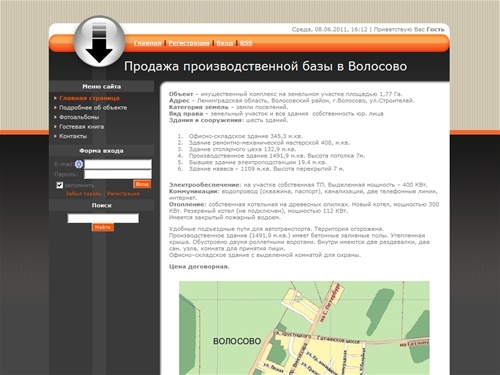Image resolution: width=500 pixels, height=375 pixels.
Task: Click the page title 'Продажа производственной базы в Волосово'
Action: pyautogui.click(x=265, y=66)
